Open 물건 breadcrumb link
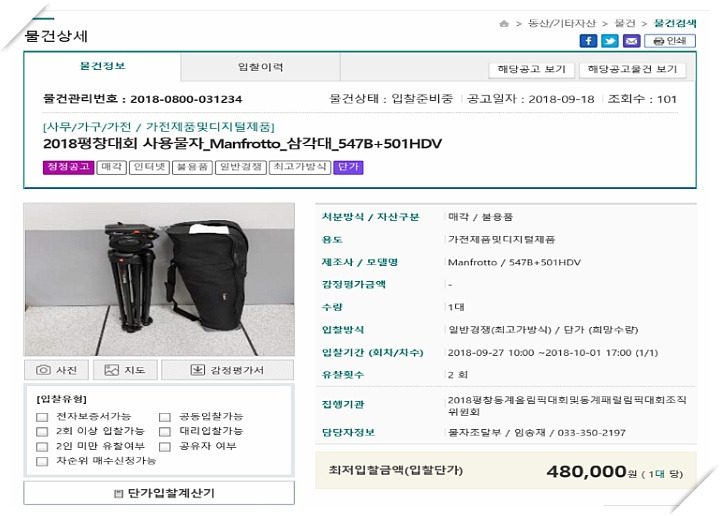The image size is (720, 516). click(625, 23)
